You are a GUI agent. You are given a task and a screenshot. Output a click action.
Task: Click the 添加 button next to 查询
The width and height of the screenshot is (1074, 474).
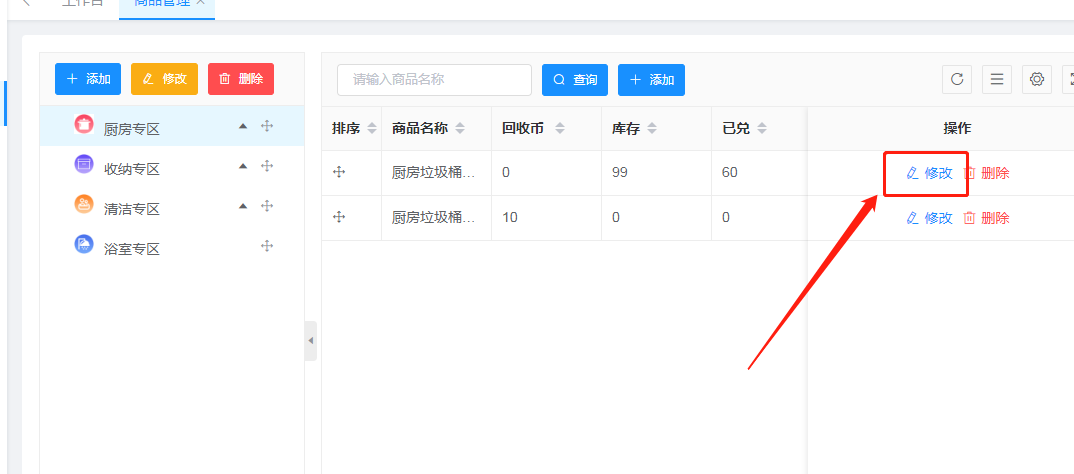tap(651, 80)
